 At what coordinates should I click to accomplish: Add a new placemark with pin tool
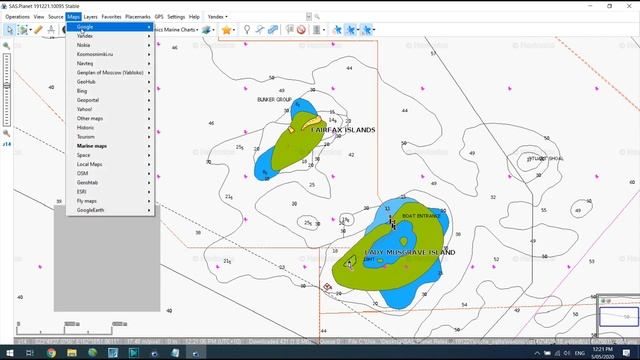pyautogui.click(x=247, y=29)
